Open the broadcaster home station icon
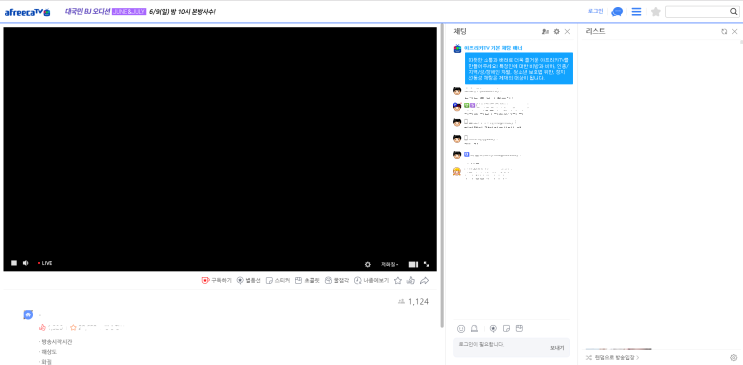The height and width of the screenshot is (365, 743). tap(28, 315)
